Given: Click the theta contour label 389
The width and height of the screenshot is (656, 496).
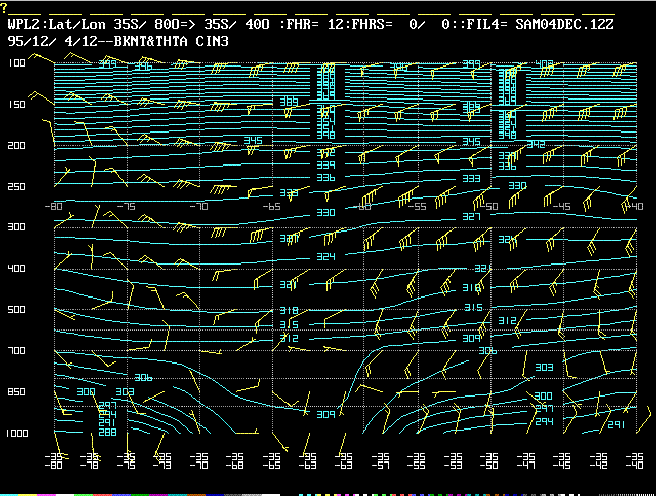Looking at the screenshot, I should tap(289, 101).
